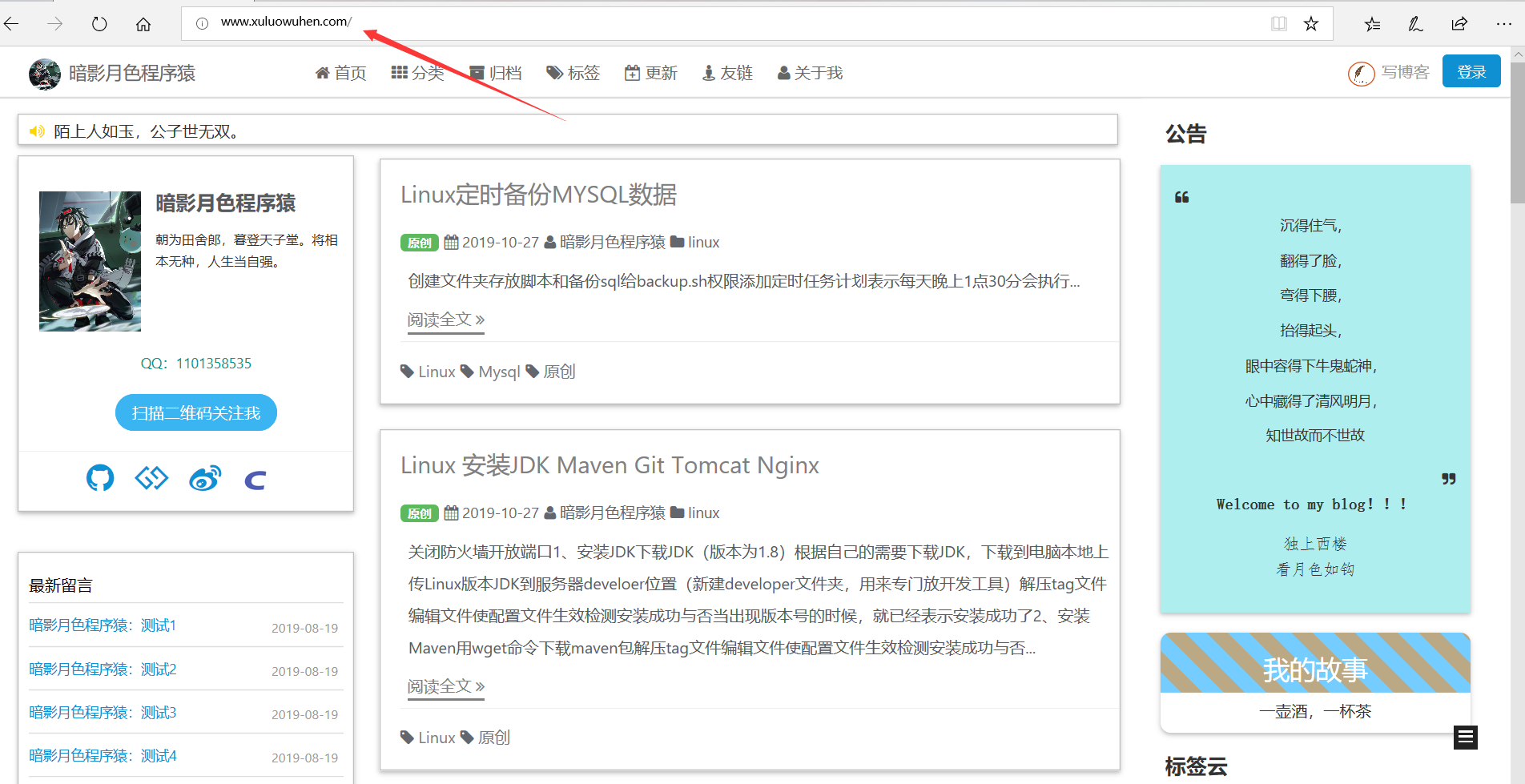Open the 关于我 page from the navbar
This screenshot has width=1525, height=784.
click(810, 73)
